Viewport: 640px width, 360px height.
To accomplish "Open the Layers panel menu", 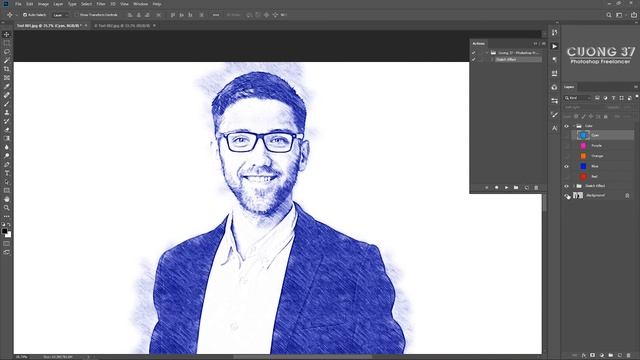I will click(636, 87).
